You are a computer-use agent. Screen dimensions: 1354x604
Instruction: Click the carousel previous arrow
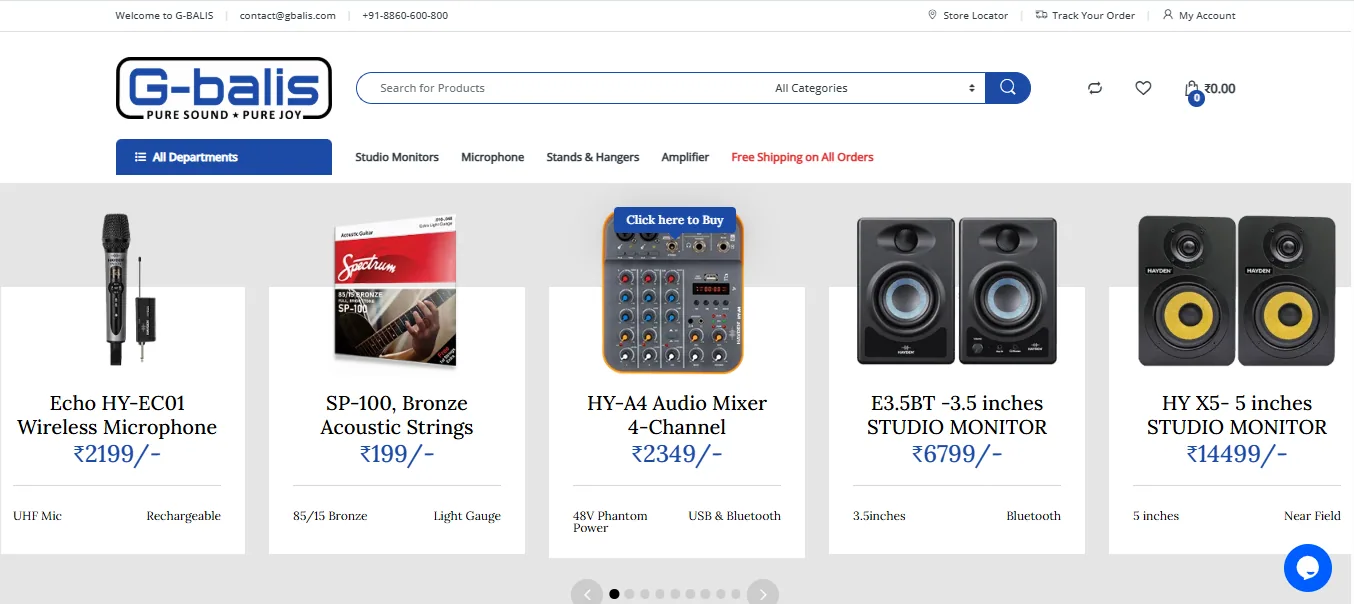[x=587, y=593]
